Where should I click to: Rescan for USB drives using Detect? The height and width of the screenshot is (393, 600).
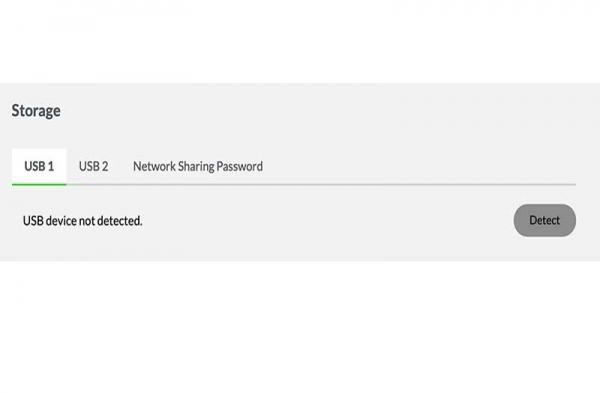pyautogui.click(x=545, y=220)
